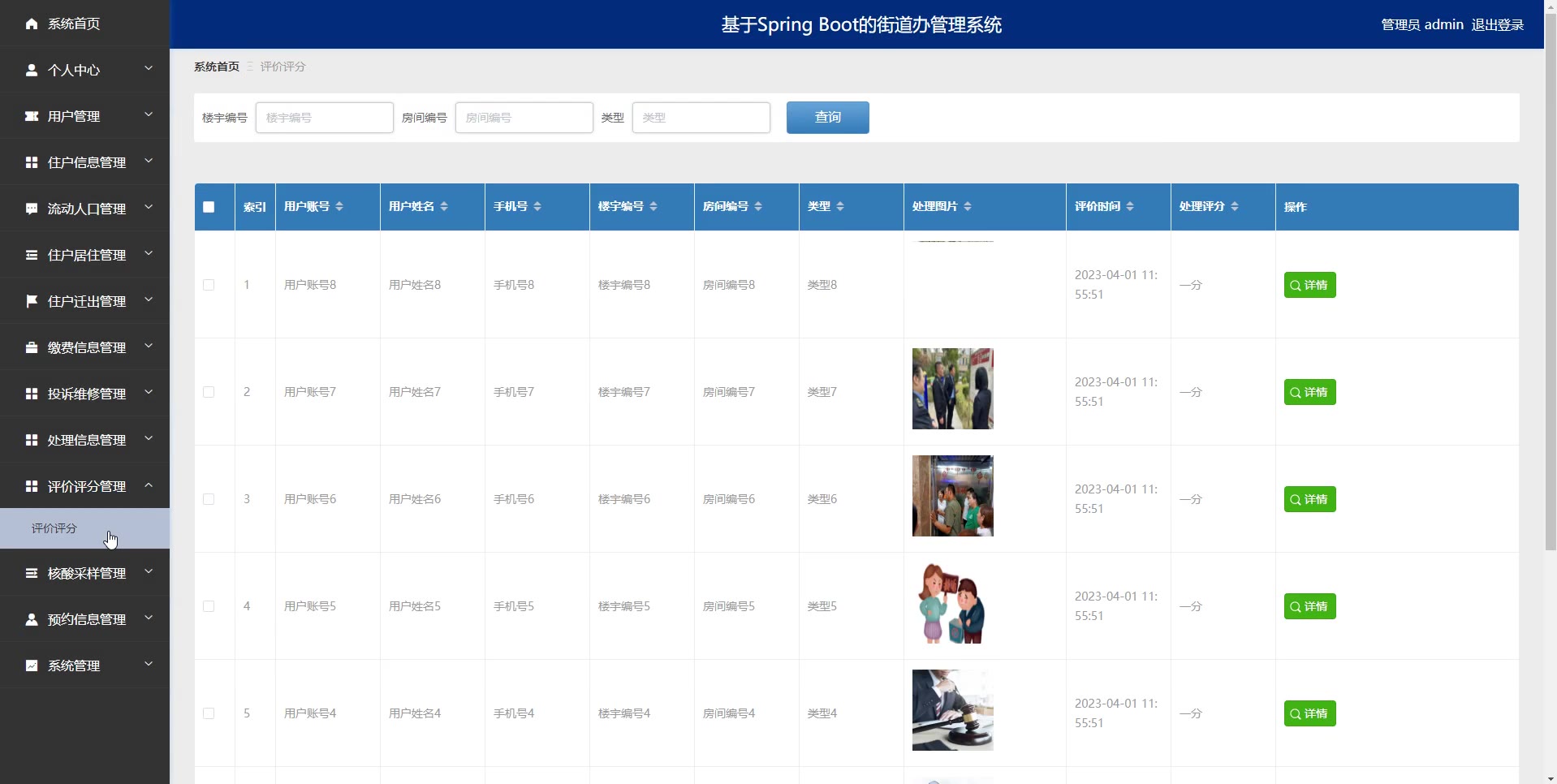Collapse the 评价评分管理 menu chevron
Image resolution: width=1557 pixels, height=784 pixels.
click(x=149, y=485)
